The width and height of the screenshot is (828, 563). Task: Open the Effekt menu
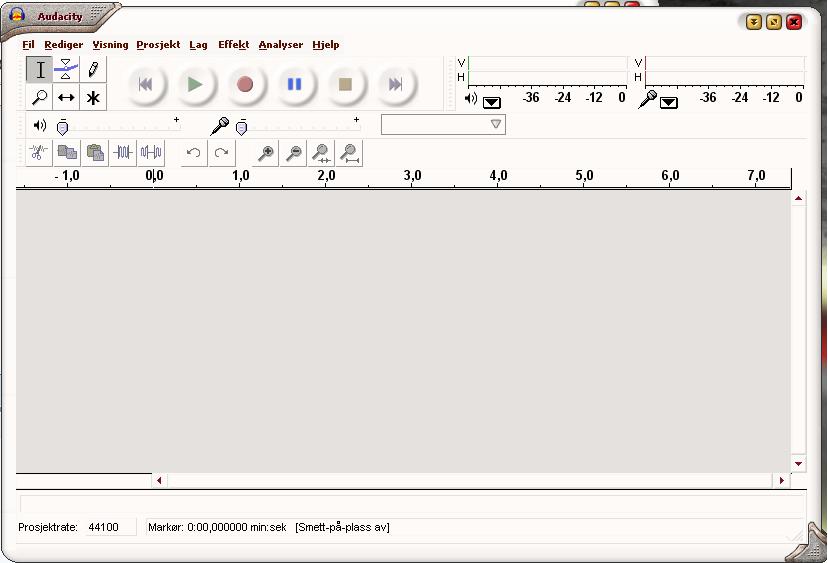click(x=234, y=45)
